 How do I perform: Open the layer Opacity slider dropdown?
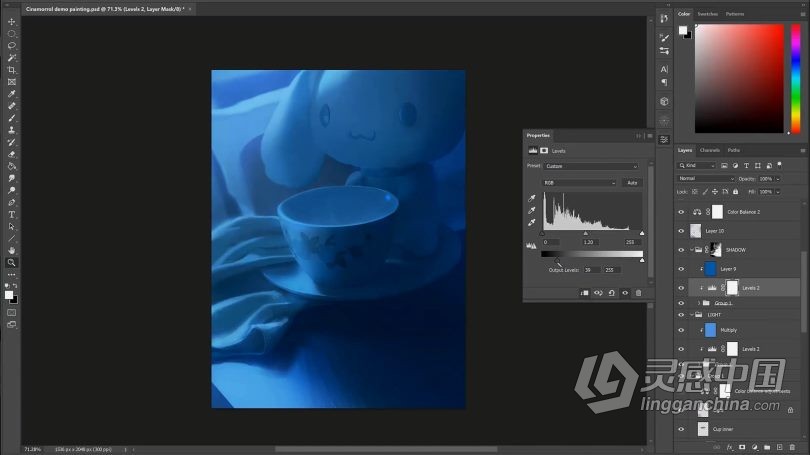(778, 179)
